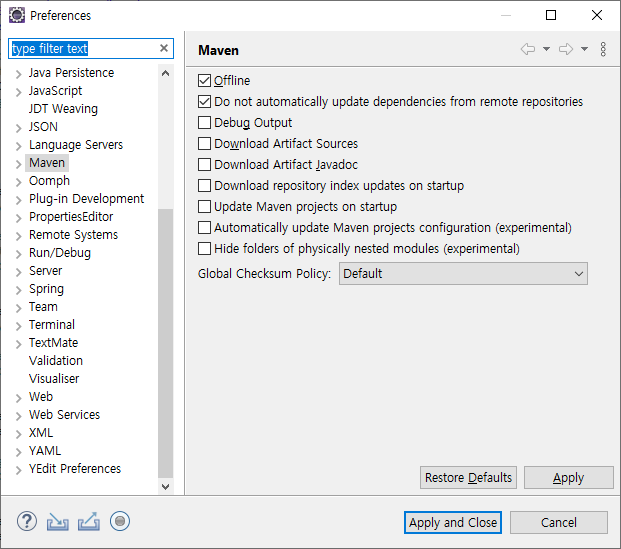
Task: Click the tree scrollbar down arrow
Action: 166,486
